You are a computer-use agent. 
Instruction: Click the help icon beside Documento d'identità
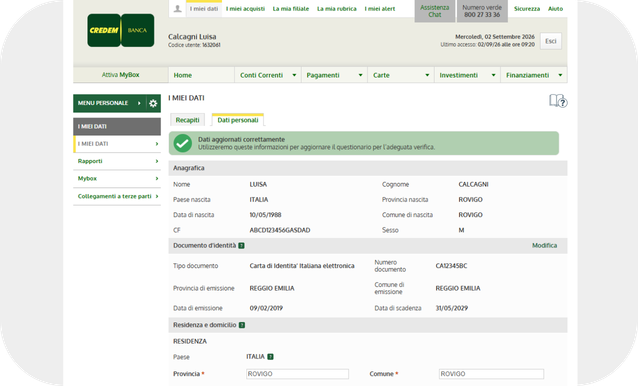[x=241, y=246]
